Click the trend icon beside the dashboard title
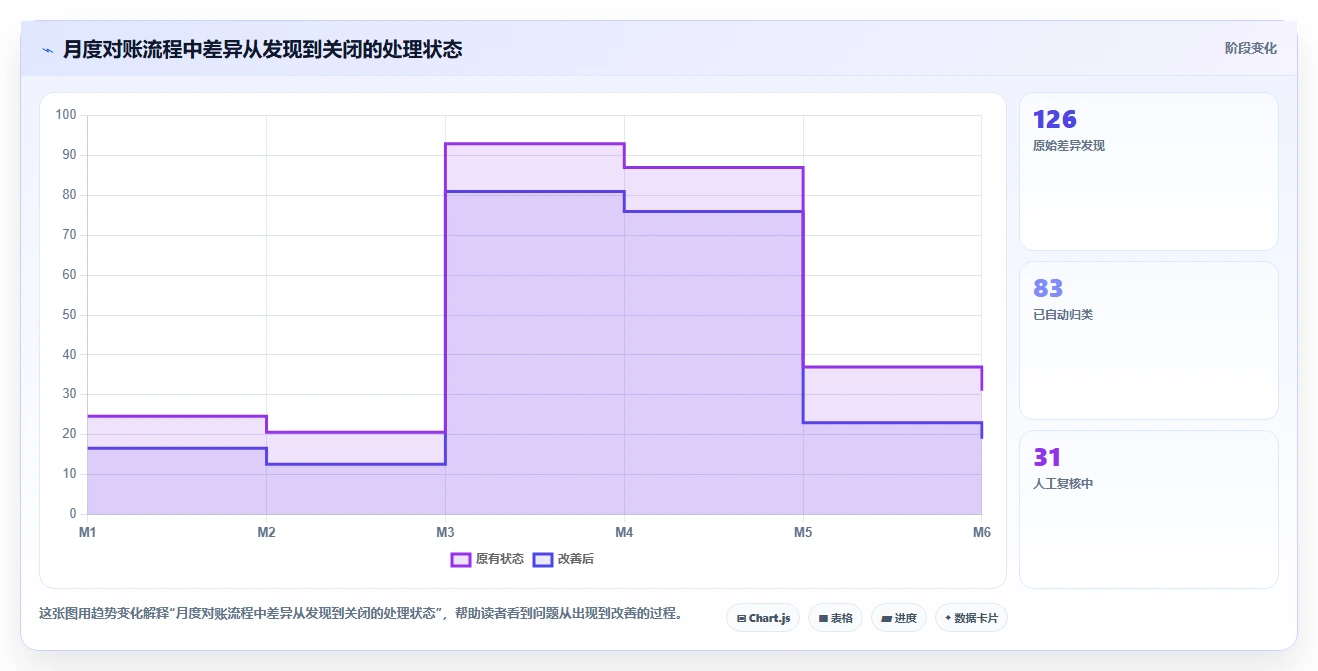The height and width of the screenshot is (671, 1318). coord(47,50)
